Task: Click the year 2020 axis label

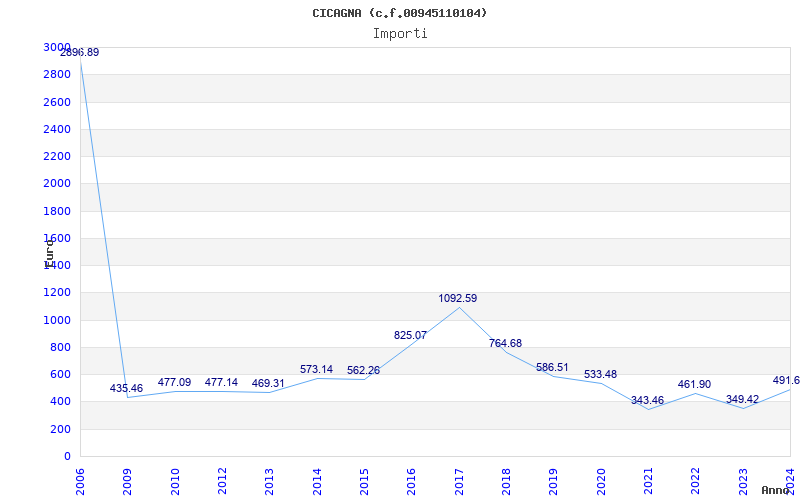Action: [601, 482]
